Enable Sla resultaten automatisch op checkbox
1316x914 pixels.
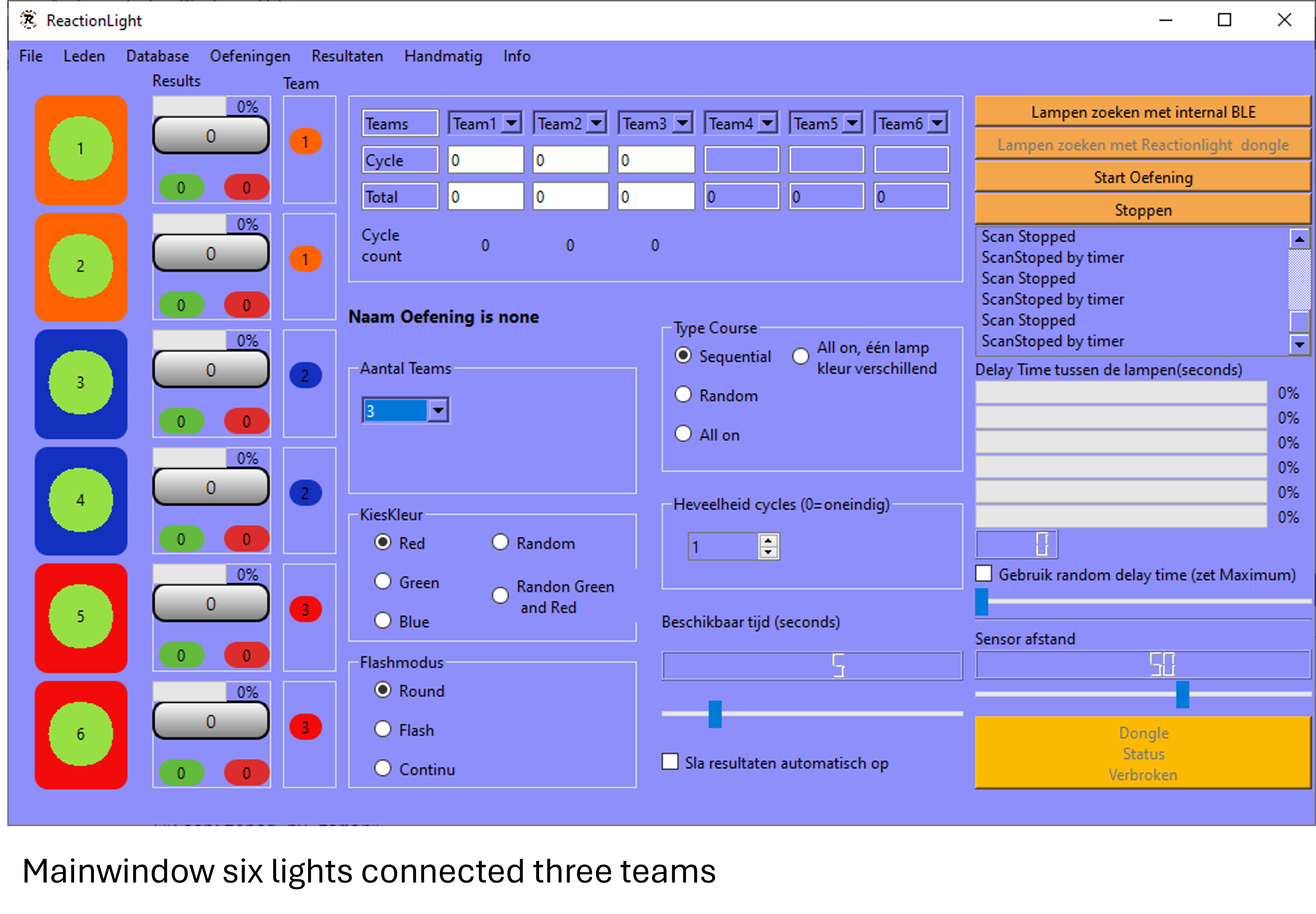click(x=670, y=762)
